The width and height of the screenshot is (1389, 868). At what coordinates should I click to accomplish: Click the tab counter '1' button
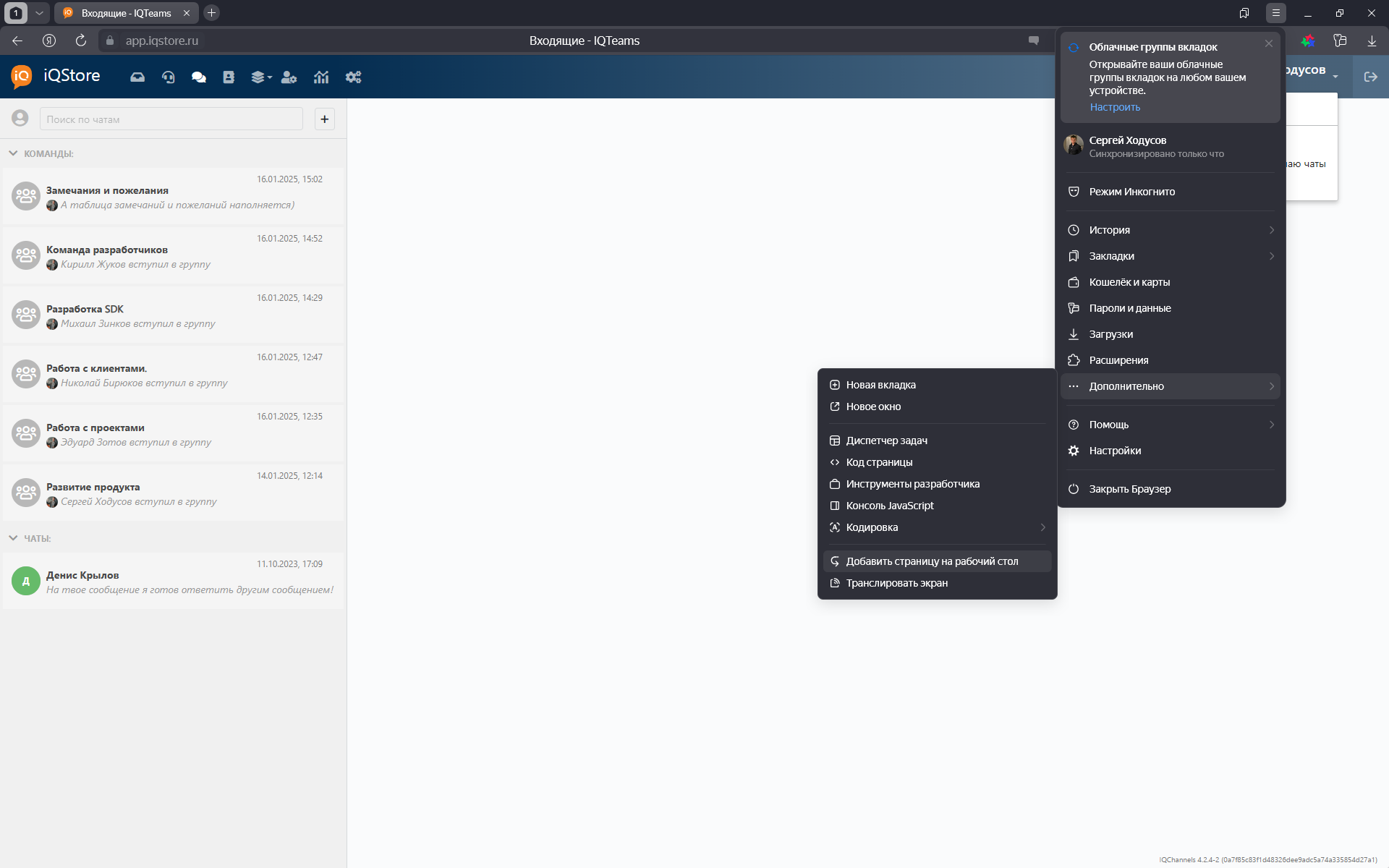pos(16,13)
